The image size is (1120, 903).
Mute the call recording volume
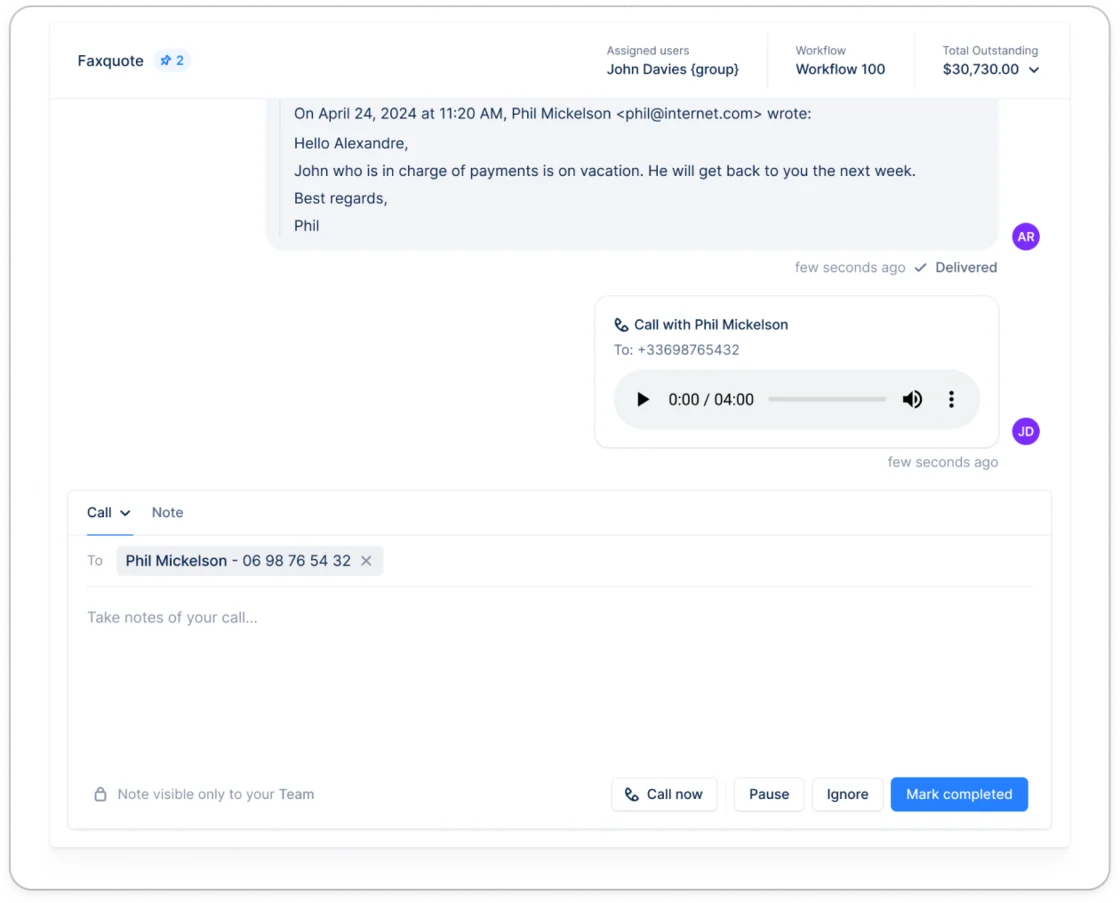(912, 399)
